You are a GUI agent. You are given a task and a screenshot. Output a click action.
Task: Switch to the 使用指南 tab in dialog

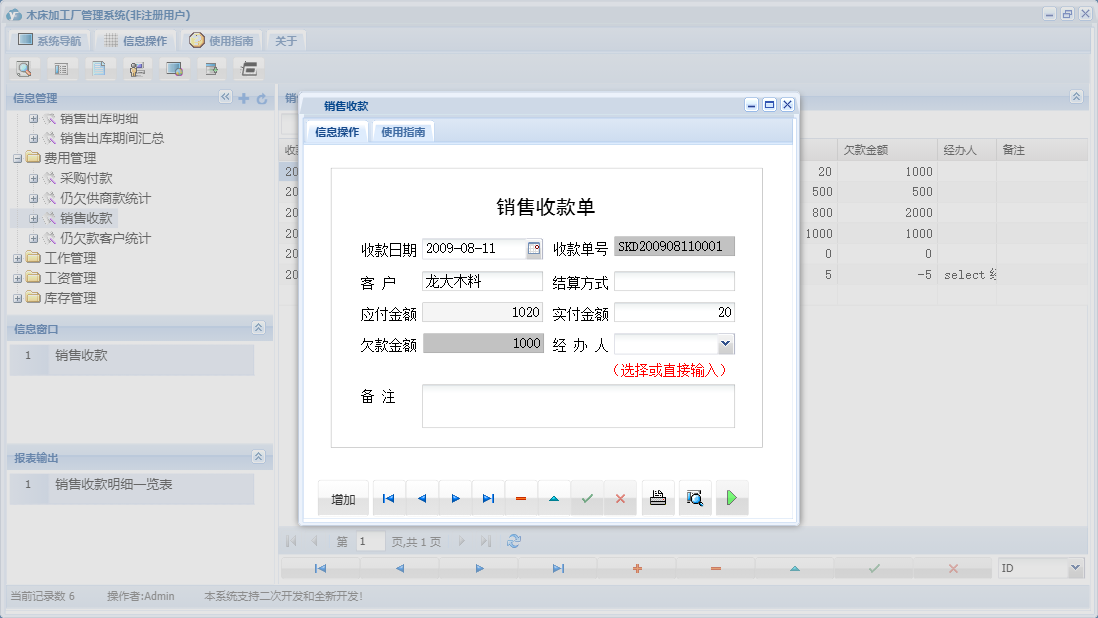[x=404, y=130]
